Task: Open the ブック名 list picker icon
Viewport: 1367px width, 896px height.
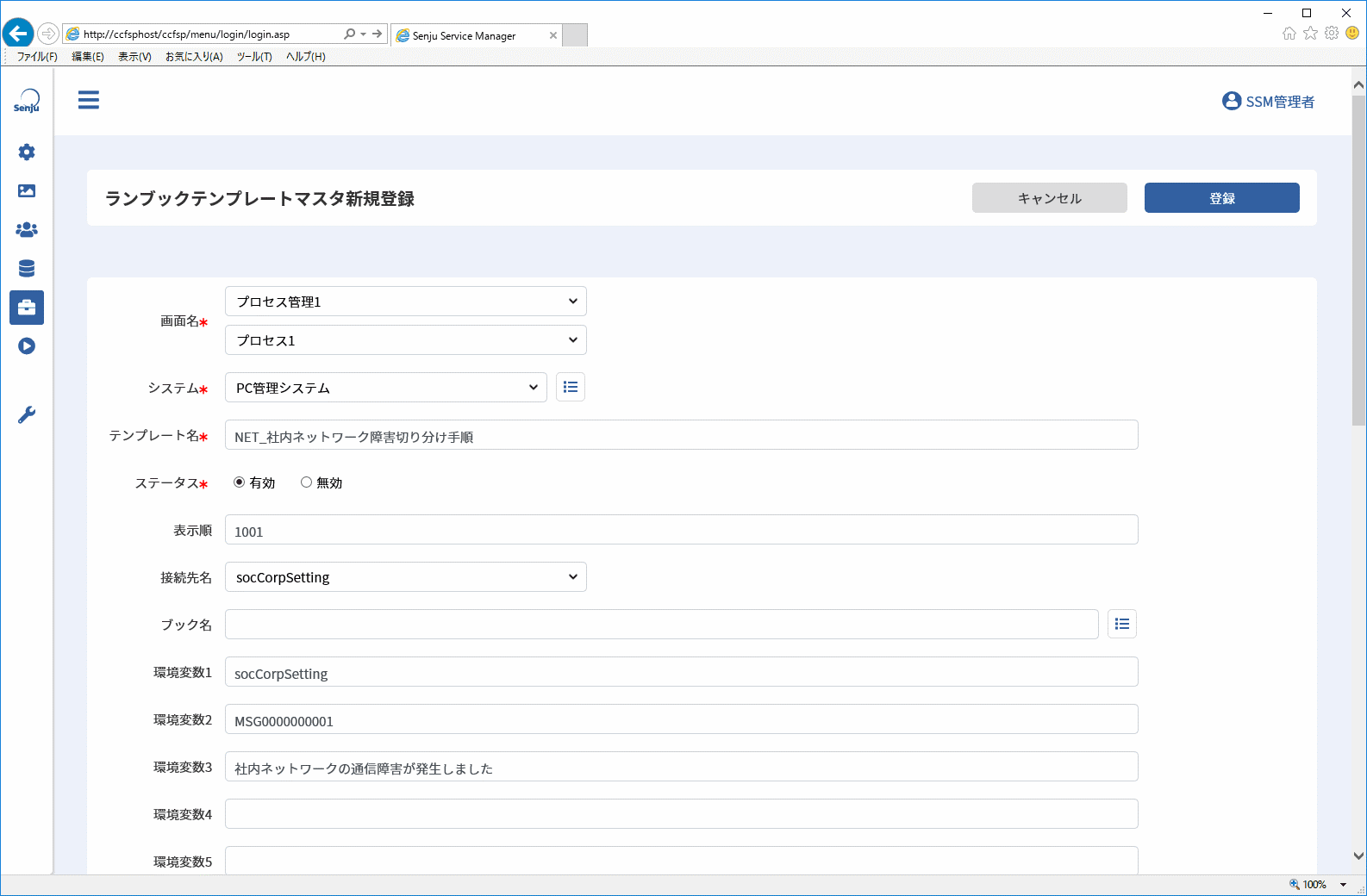Action: tap(1122, 625)
